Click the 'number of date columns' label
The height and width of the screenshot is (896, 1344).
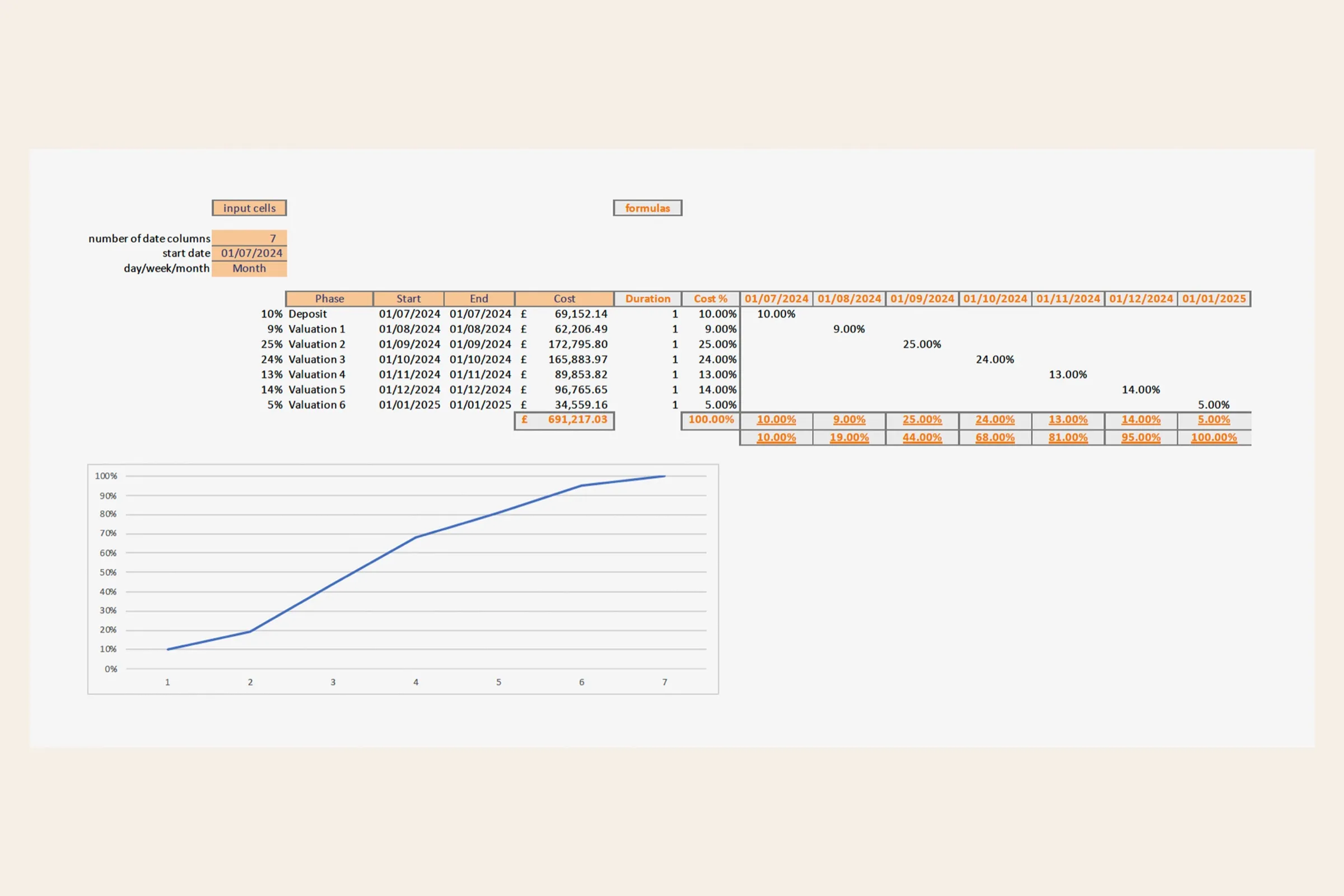tap(149, 239)
